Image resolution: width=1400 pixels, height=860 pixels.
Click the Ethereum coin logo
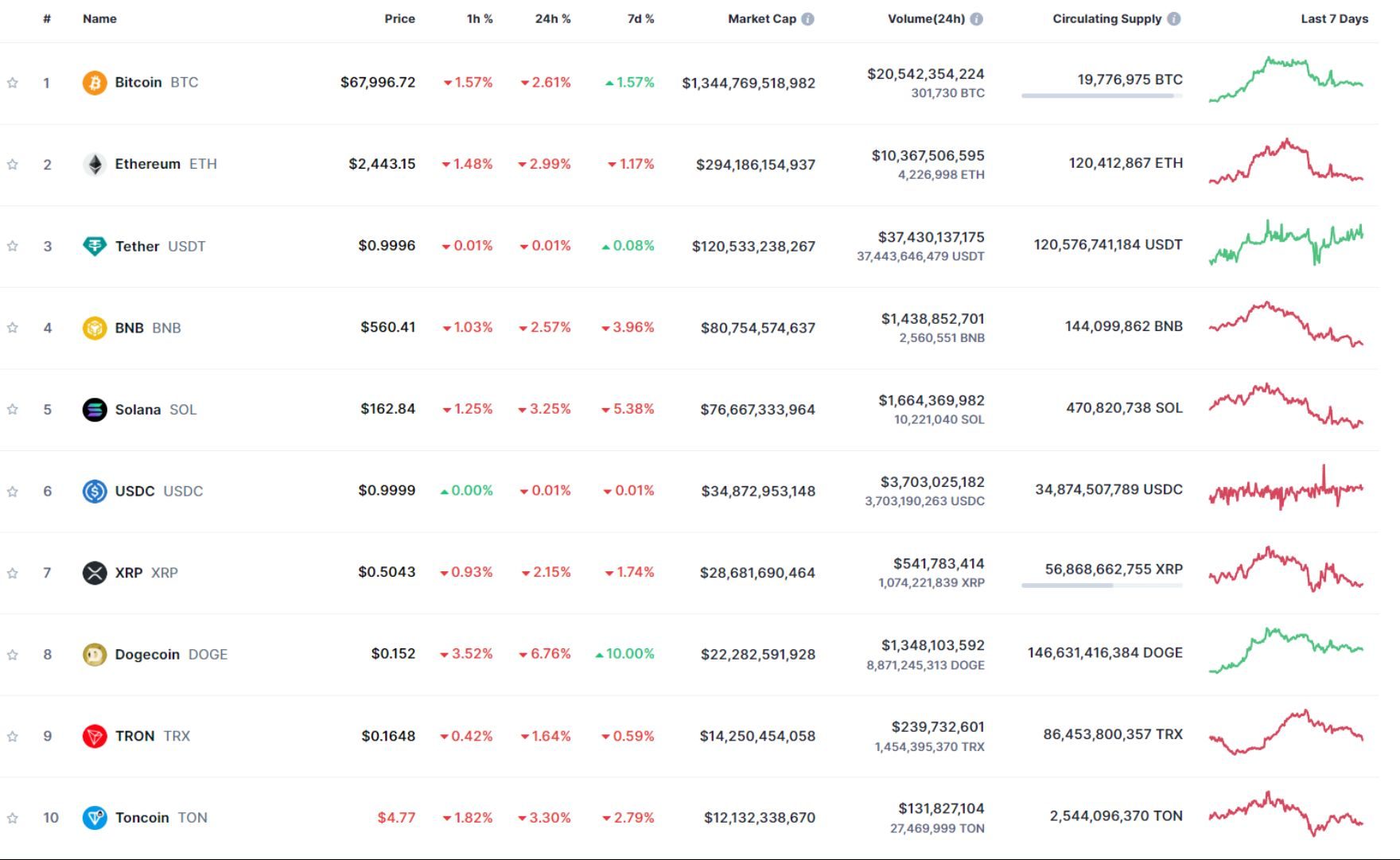[94, 164]
